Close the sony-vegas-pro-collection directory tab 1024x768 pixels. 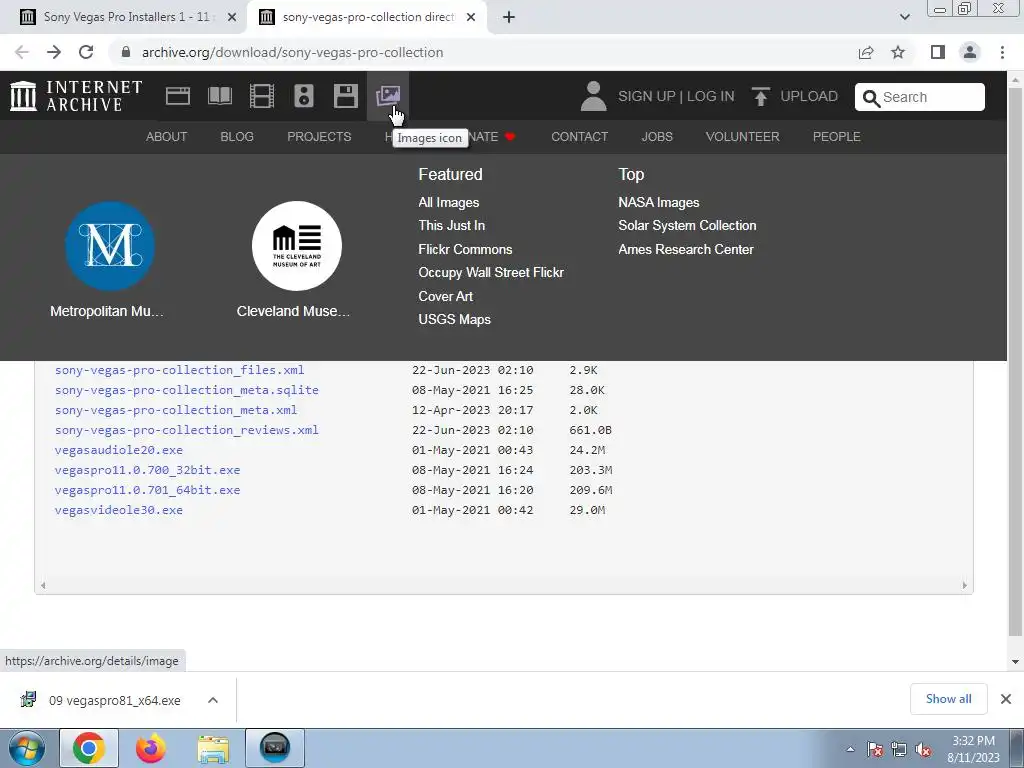[x=471, y=17]
